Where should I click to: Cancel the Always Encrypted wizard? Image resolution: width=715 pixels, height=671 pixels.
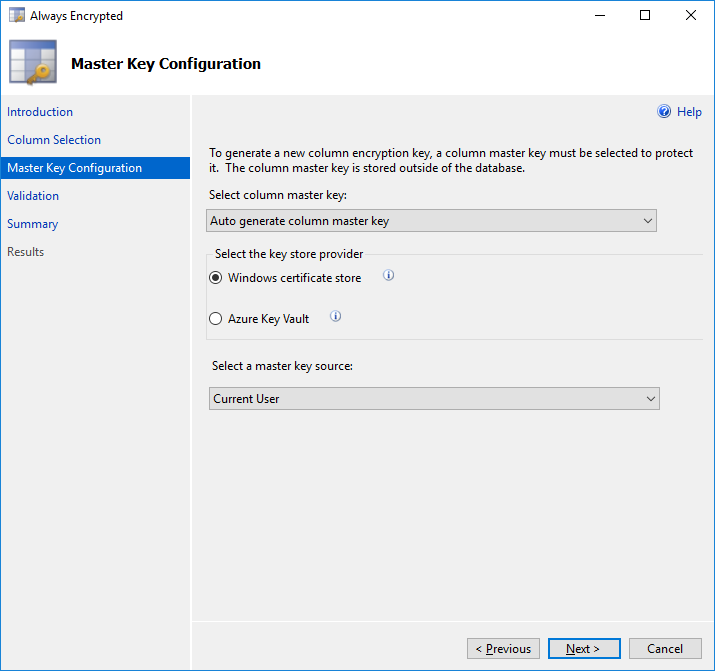(x=665, y=649)
